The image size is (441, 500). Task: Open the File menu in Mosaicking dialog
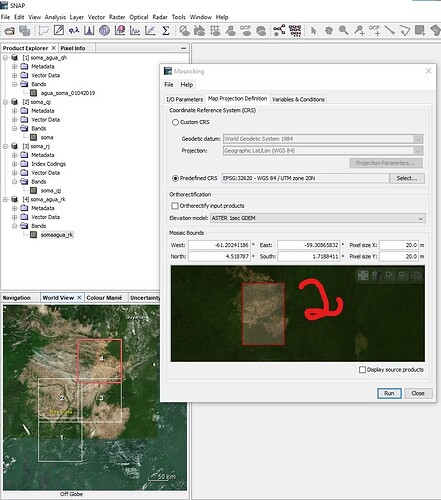click(169, 85)
